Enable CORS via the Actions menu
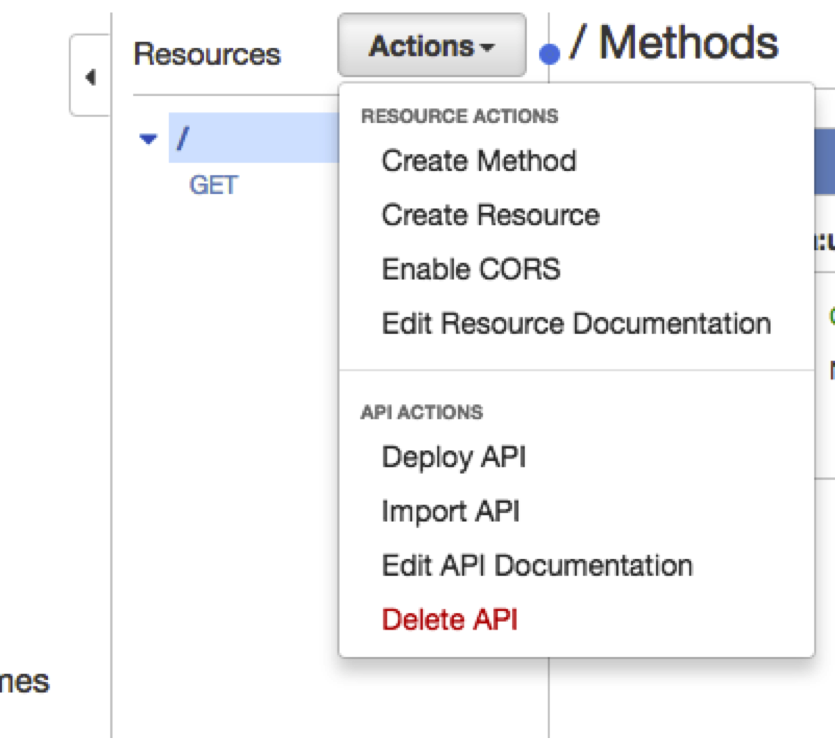Viewport: 835px width, 739px height. [x=470, y=269]
